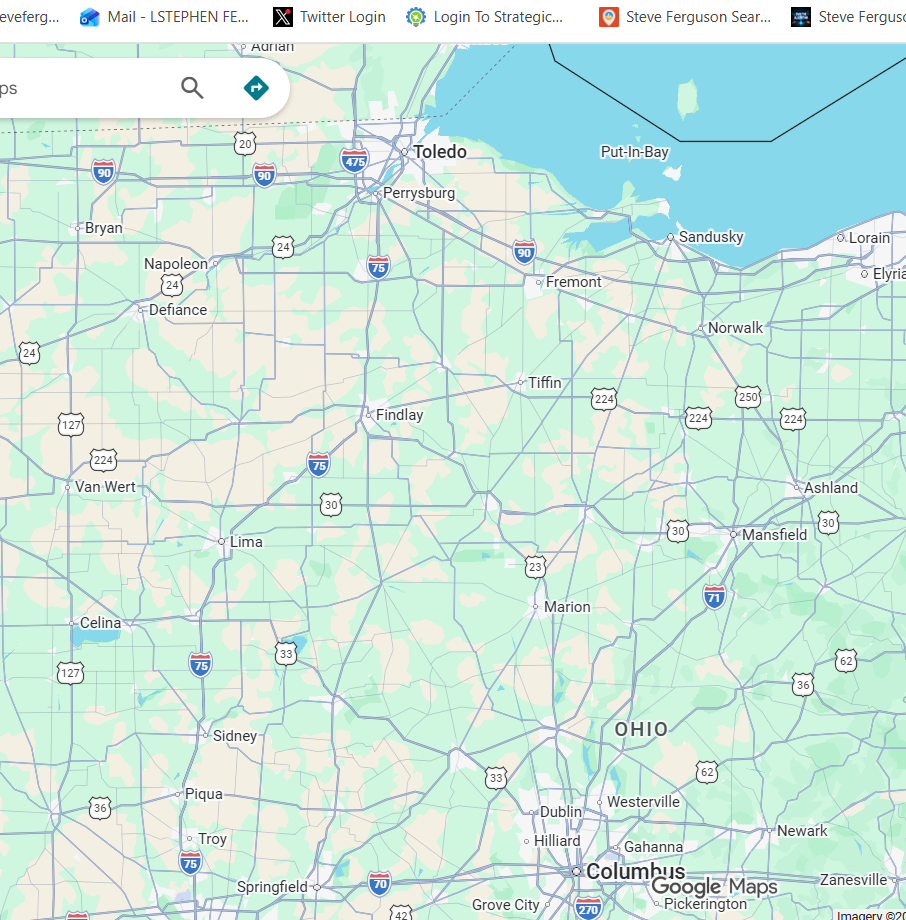
Task: Open the Steve Ferguson Sear... bookmark
Action: [685, 17]
